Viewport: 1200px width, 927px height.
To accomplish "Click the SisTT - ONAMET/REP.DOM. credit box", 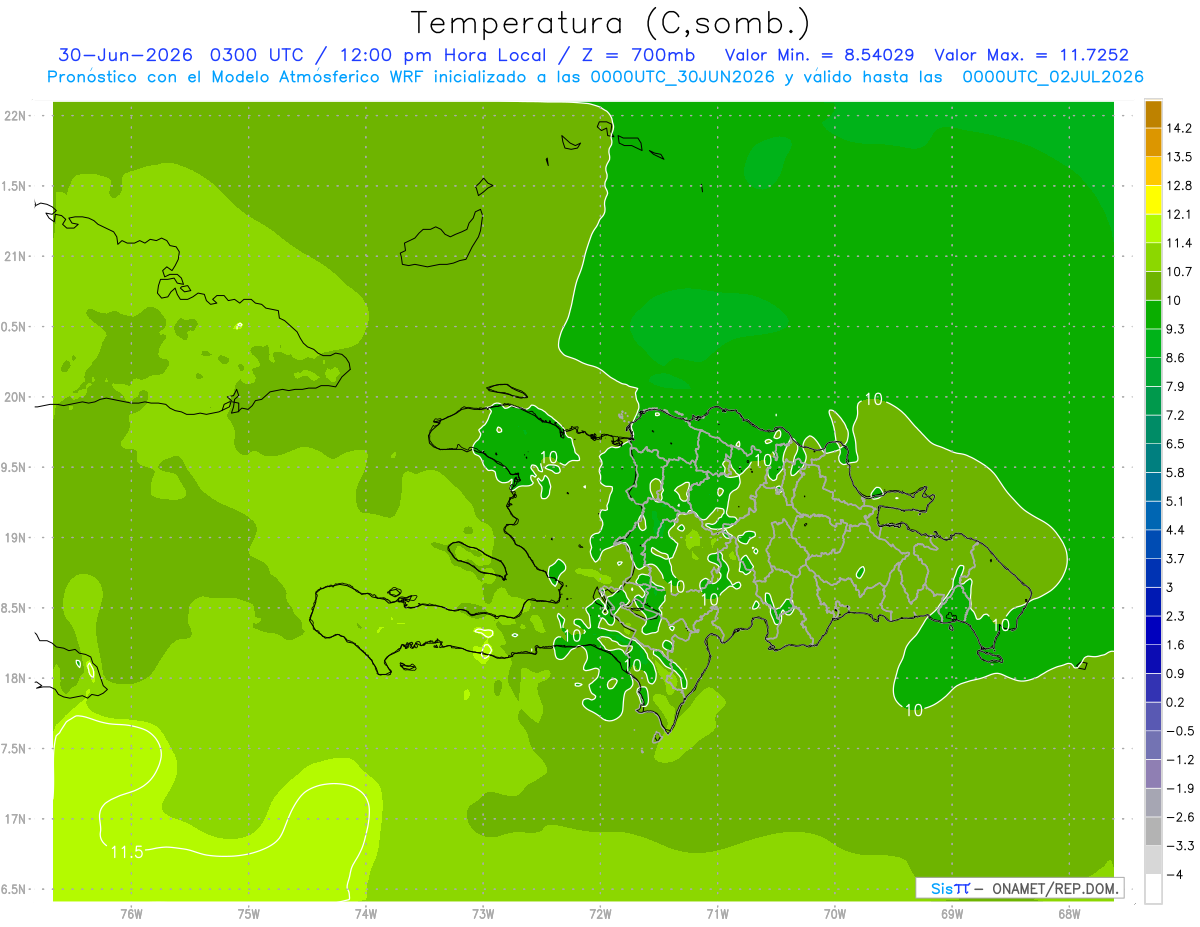I will (1020, 888).
